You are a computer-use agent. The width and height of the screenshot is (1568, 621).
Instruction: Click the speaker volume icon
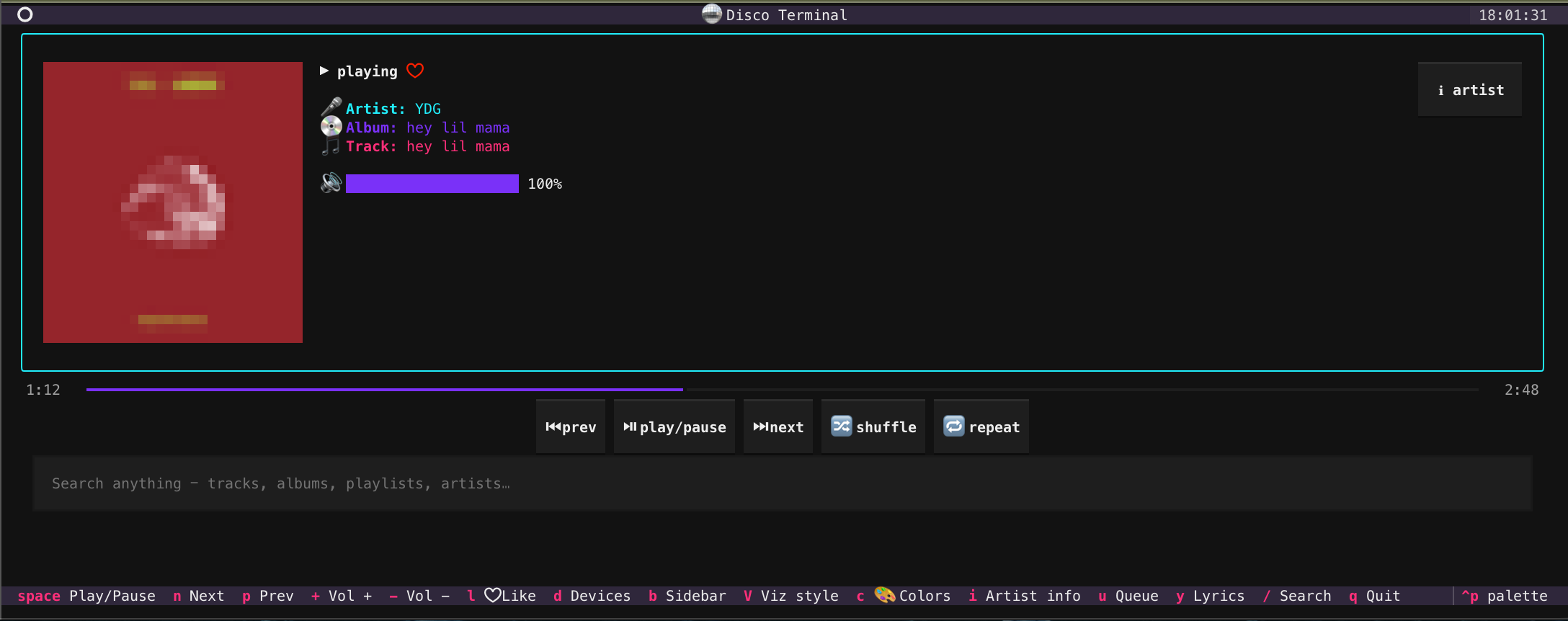(x=331, y=183)
